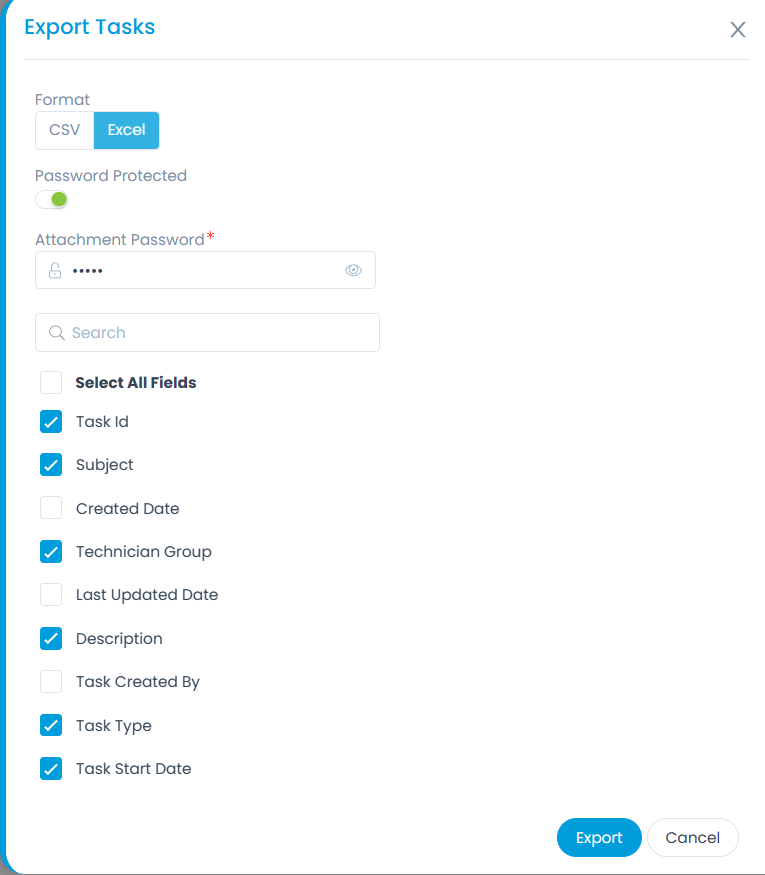Uncheck the Task Id field

(51, 421)
